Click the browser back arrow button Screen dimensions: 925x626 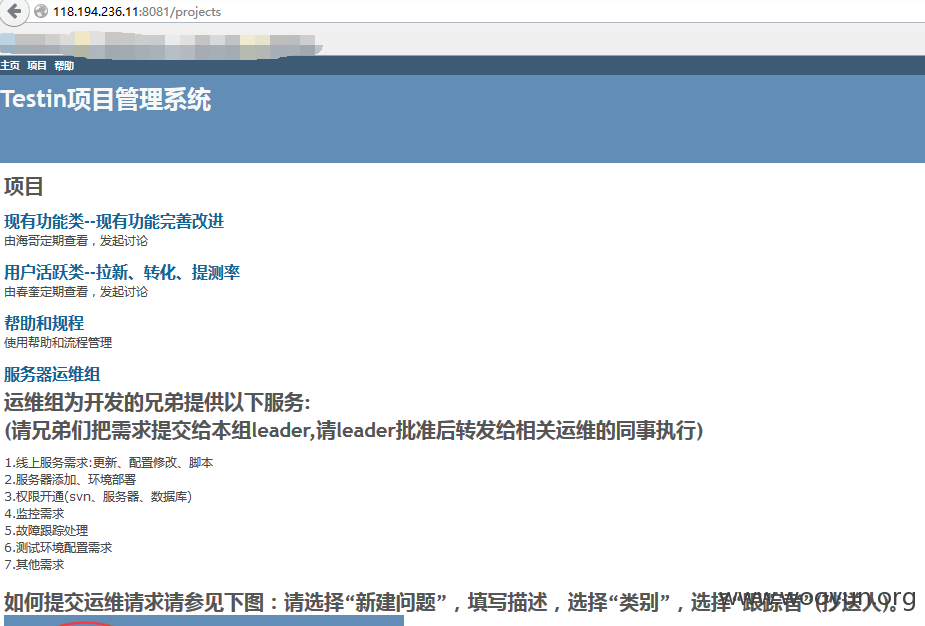14,11
